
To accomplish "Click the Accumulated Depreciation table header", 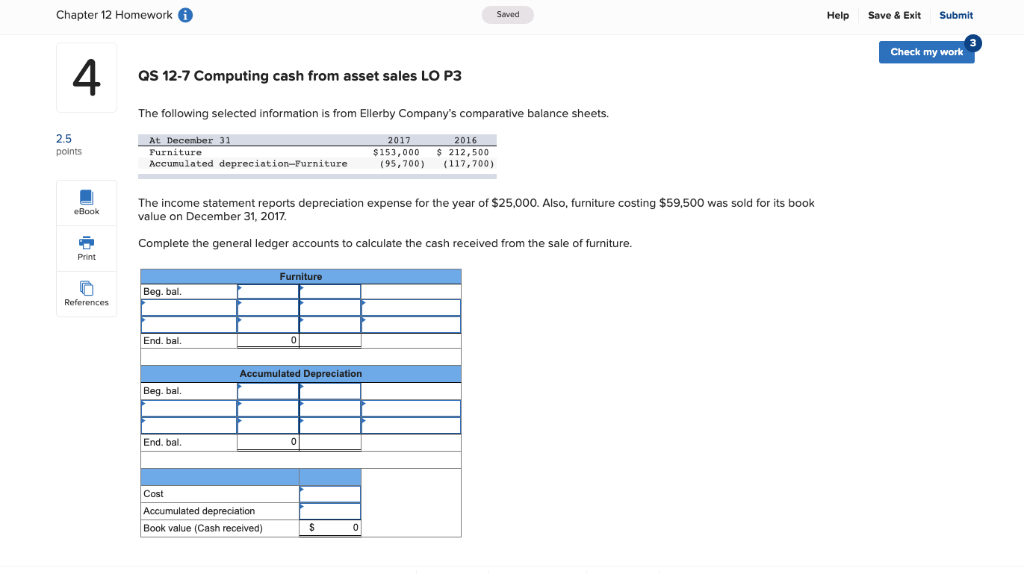I will click(x=300, y=374).
